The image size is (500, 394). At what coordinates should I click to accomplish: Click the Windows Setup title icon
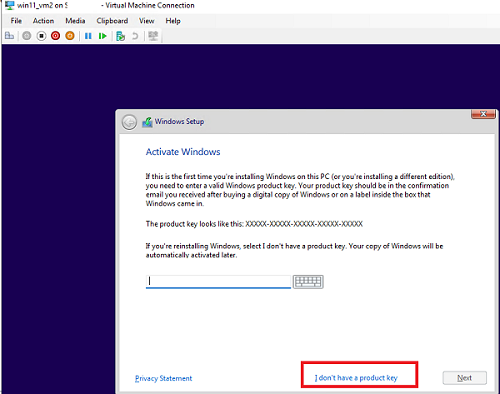click(147, 122)
